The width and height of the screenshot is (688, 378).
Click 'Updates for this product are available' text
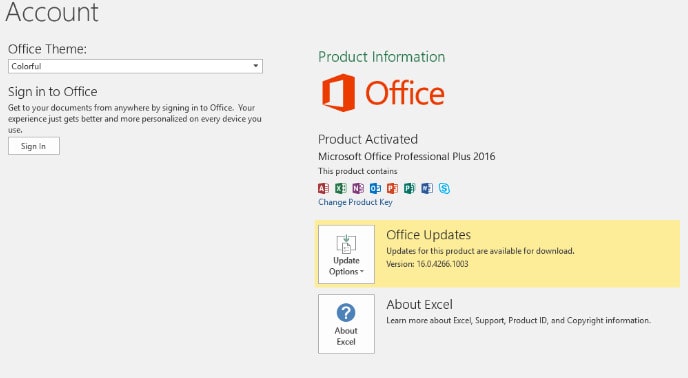pos(480,251)
